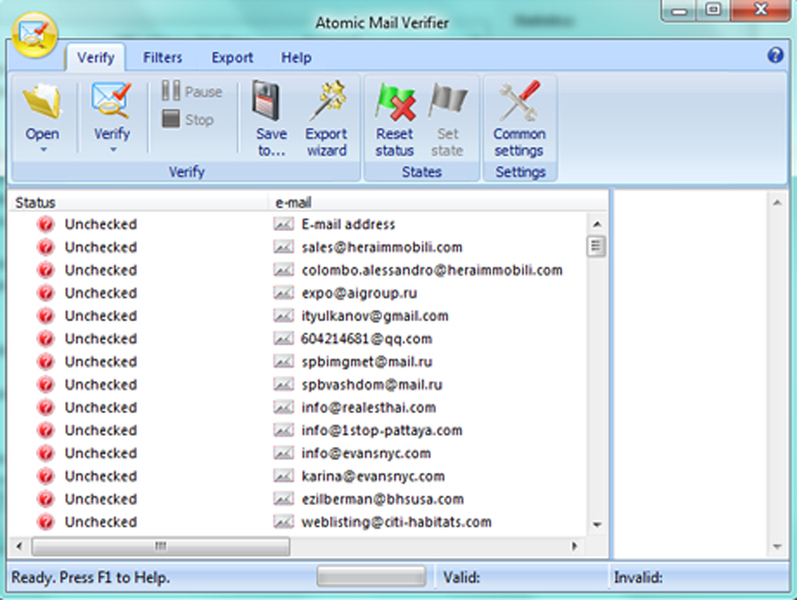Select the spbimgmet@mail.ru address
Image resolution: width=797 pixels, height=600 pixels.
pos(367,362)
